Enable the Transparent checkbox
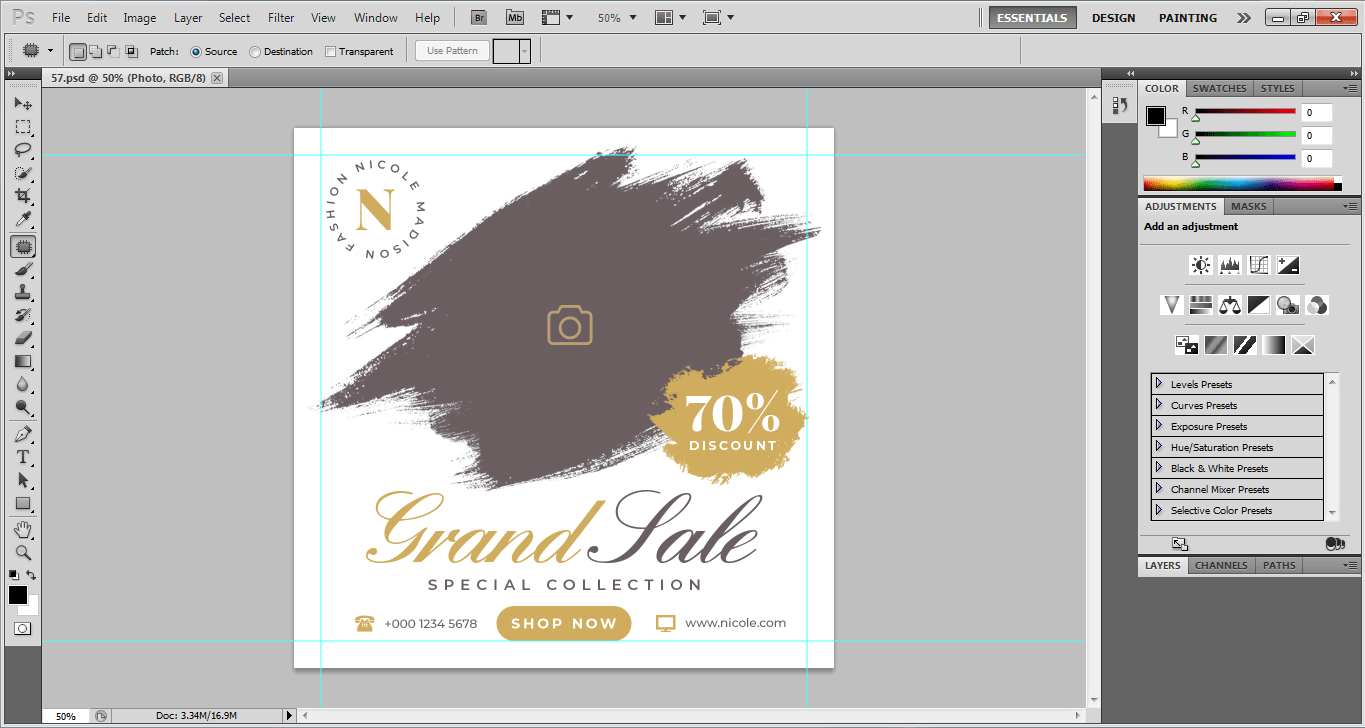 [x=331, y=52]
